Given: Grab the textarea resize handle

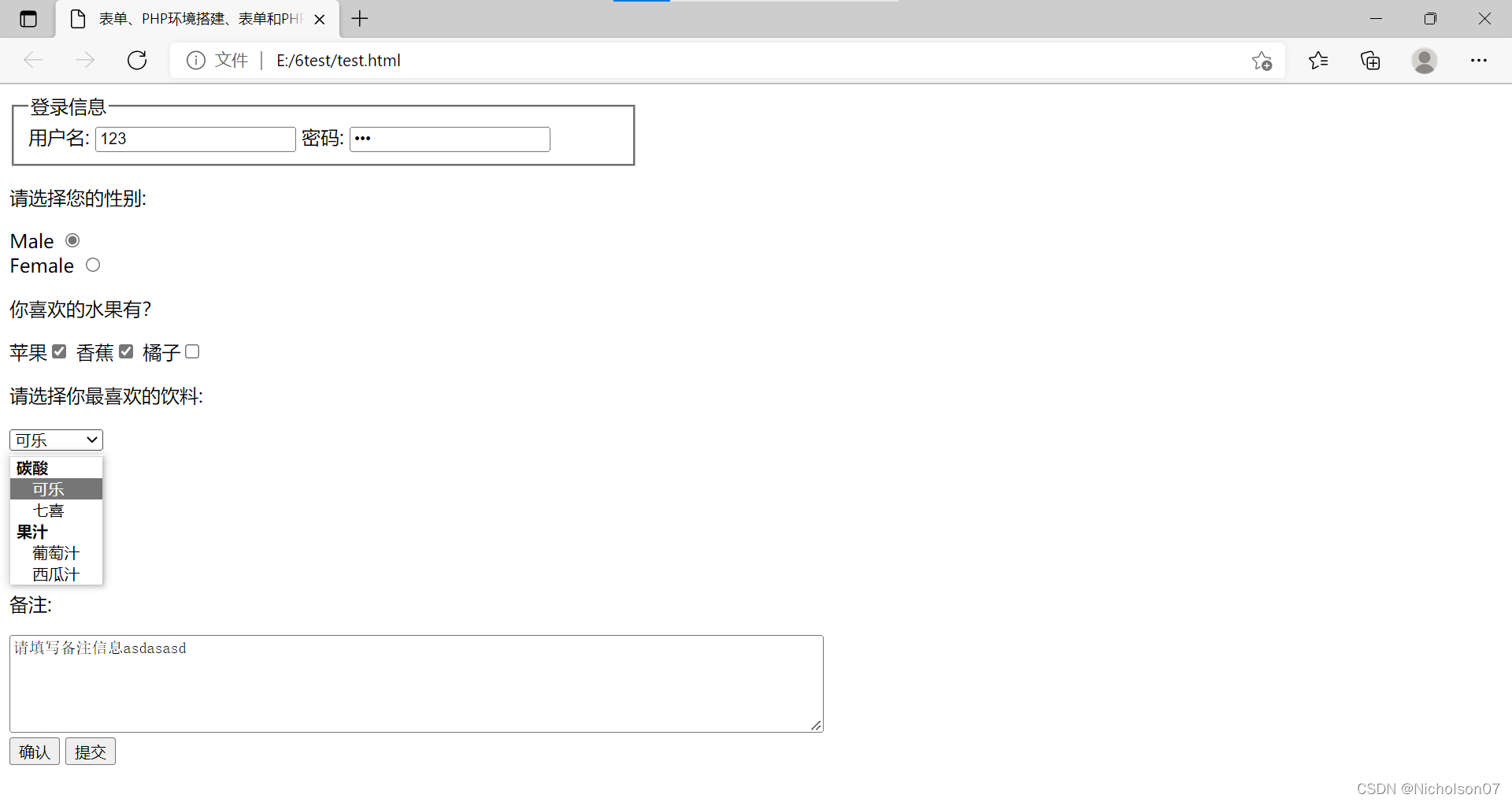Looking at the screenshot, I should pos(816,726).
